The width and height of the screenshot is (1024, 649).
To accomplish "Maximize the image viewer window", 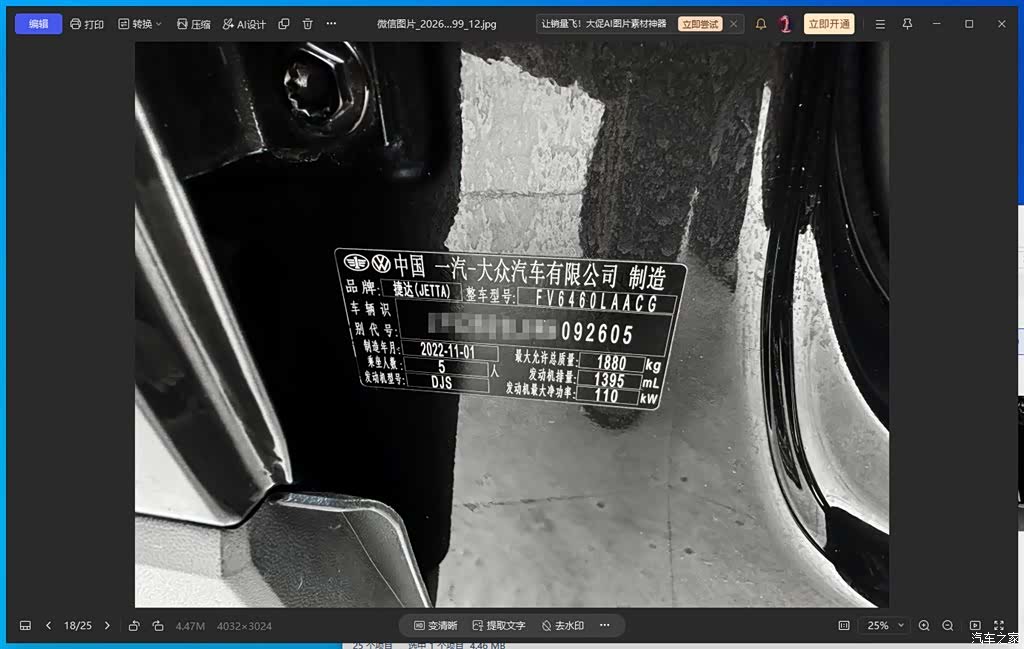I will click(969, 24).
